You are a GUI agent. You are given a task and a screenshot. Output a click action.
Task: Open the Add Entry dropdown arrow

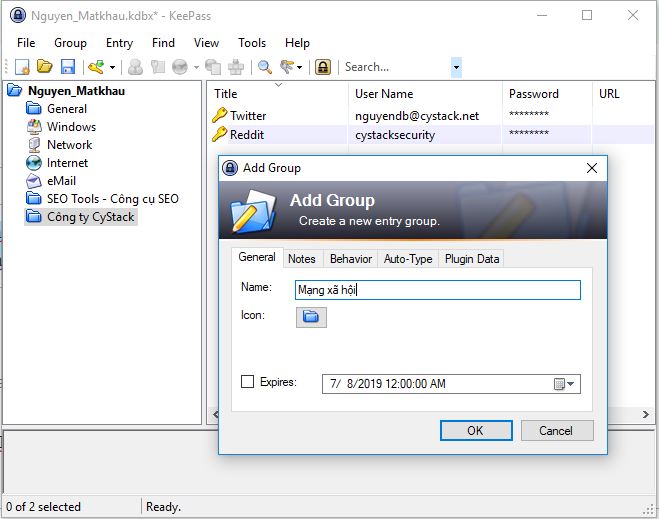112,67
